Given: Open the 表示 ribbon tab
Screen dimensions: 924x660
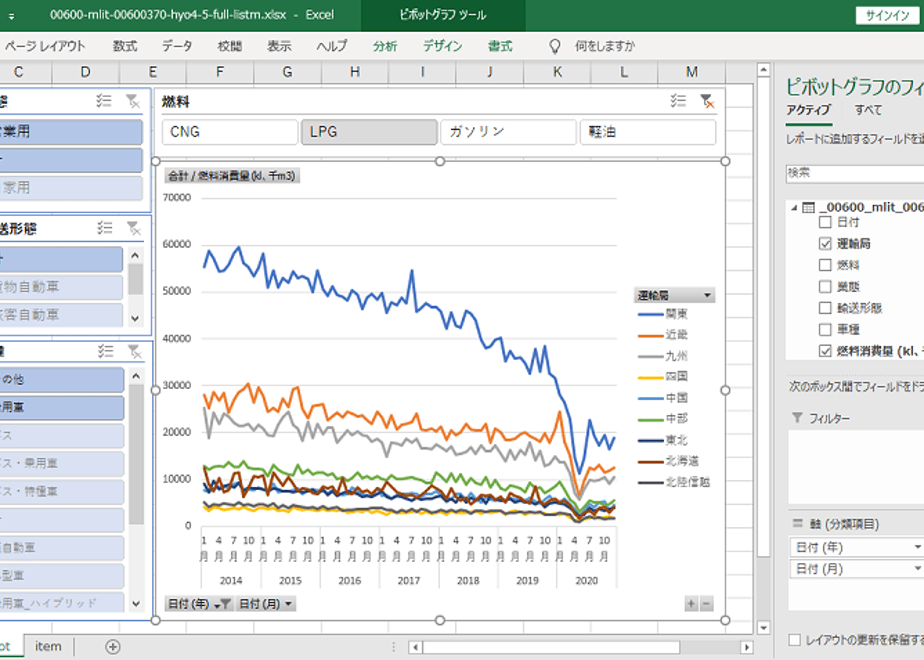Looking at the screenshot, I should click(x=279, y=46).
